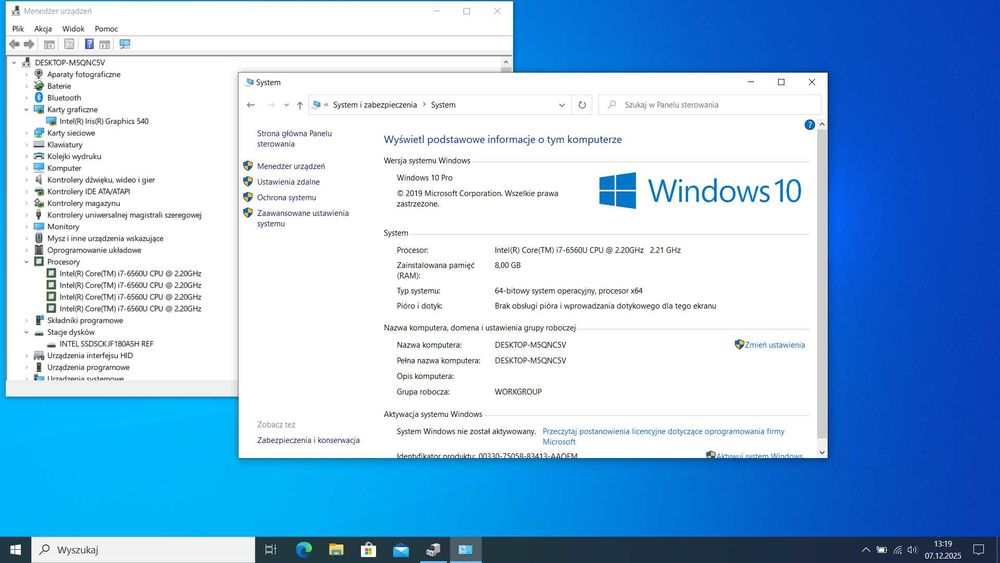This screenshot has width=1000, height=563.
Task: Click the action pane toolbar icon after Help
Action: tap(105, 44)
